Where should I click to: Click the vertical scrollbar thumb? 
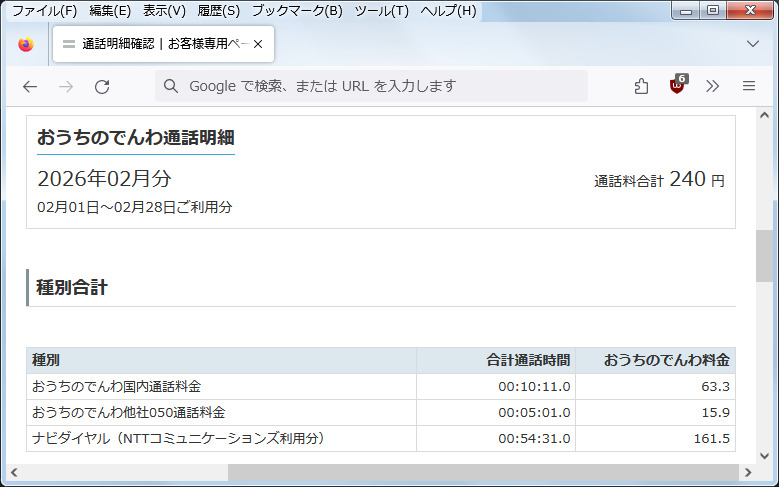764,255
